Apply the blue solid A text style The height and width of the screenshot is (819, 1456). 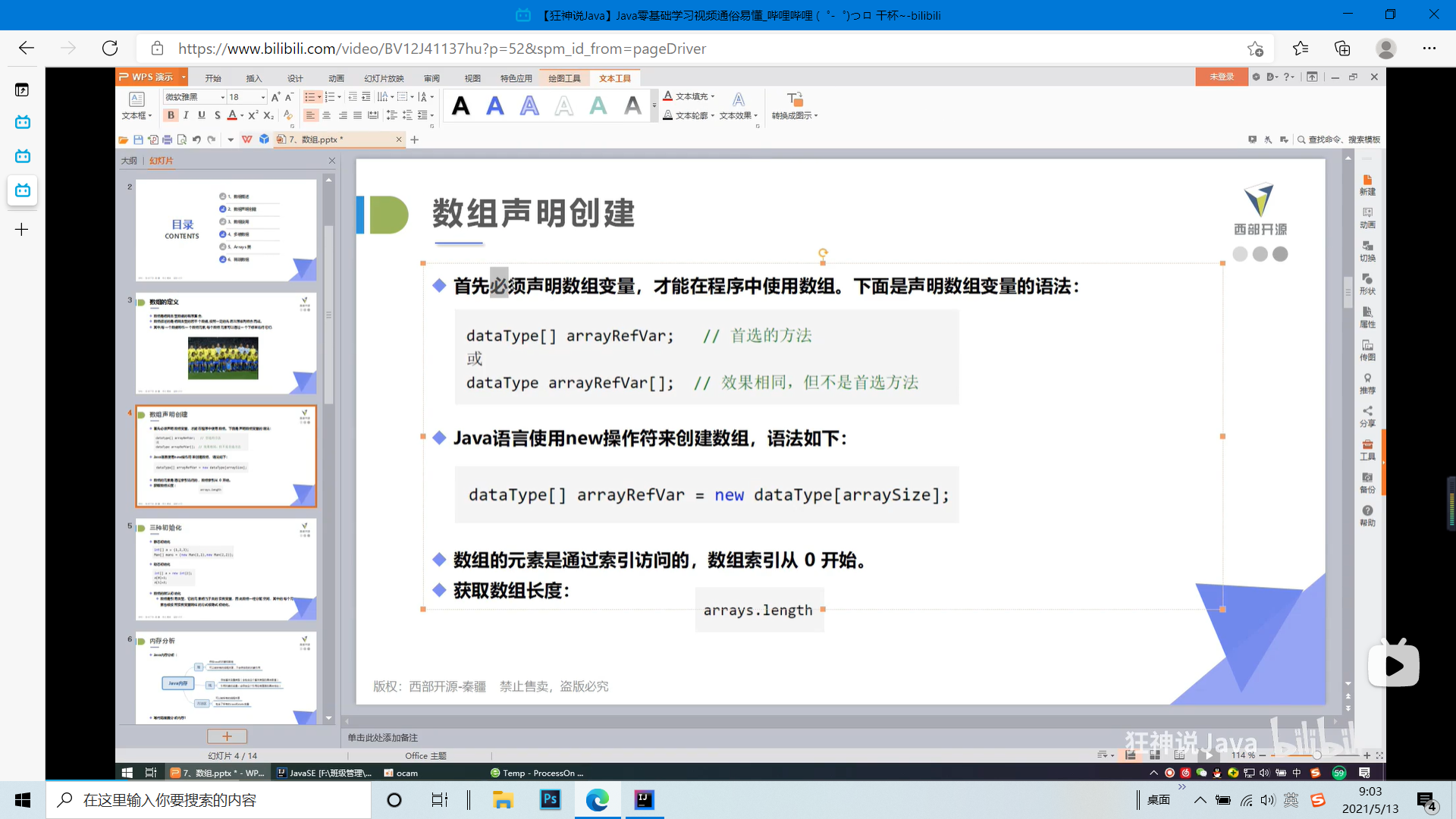(x=494, y=106)
